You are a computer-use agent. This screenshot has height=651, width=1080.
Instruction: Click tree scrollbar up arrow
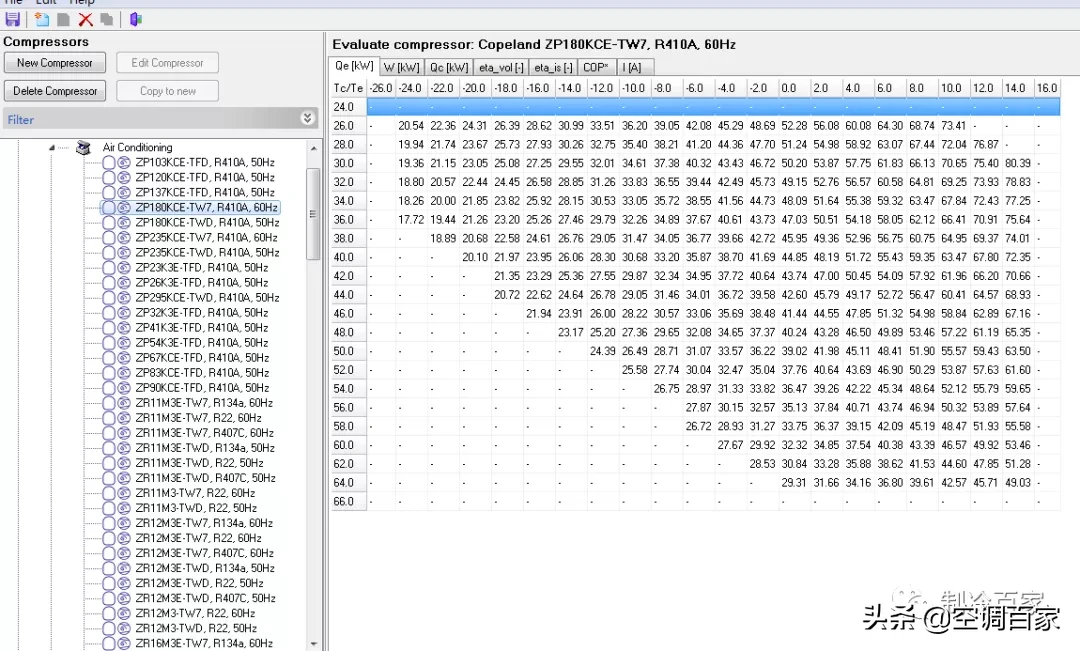(314, 148)
